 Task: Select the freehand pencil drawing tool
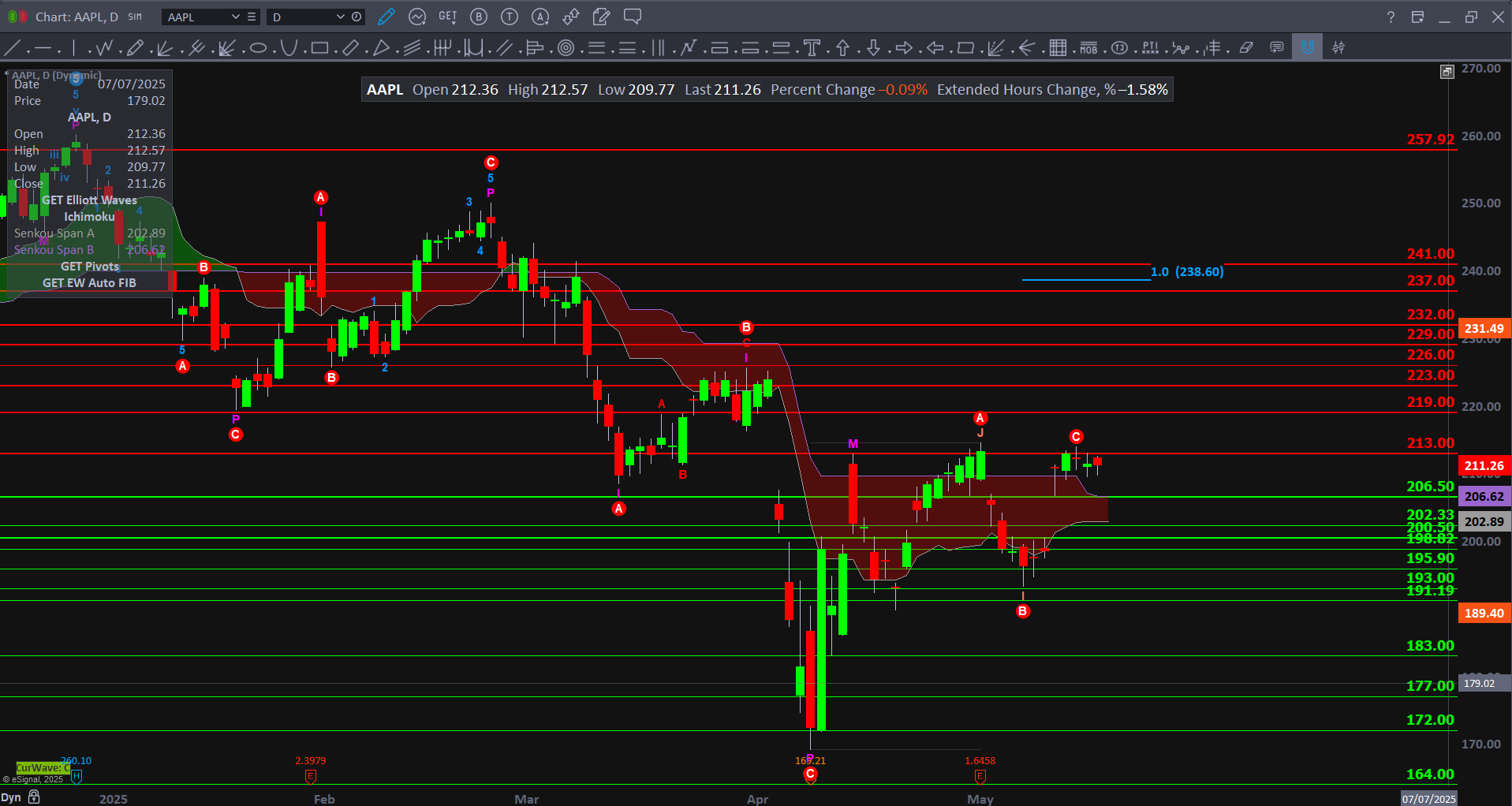[135, 48]
